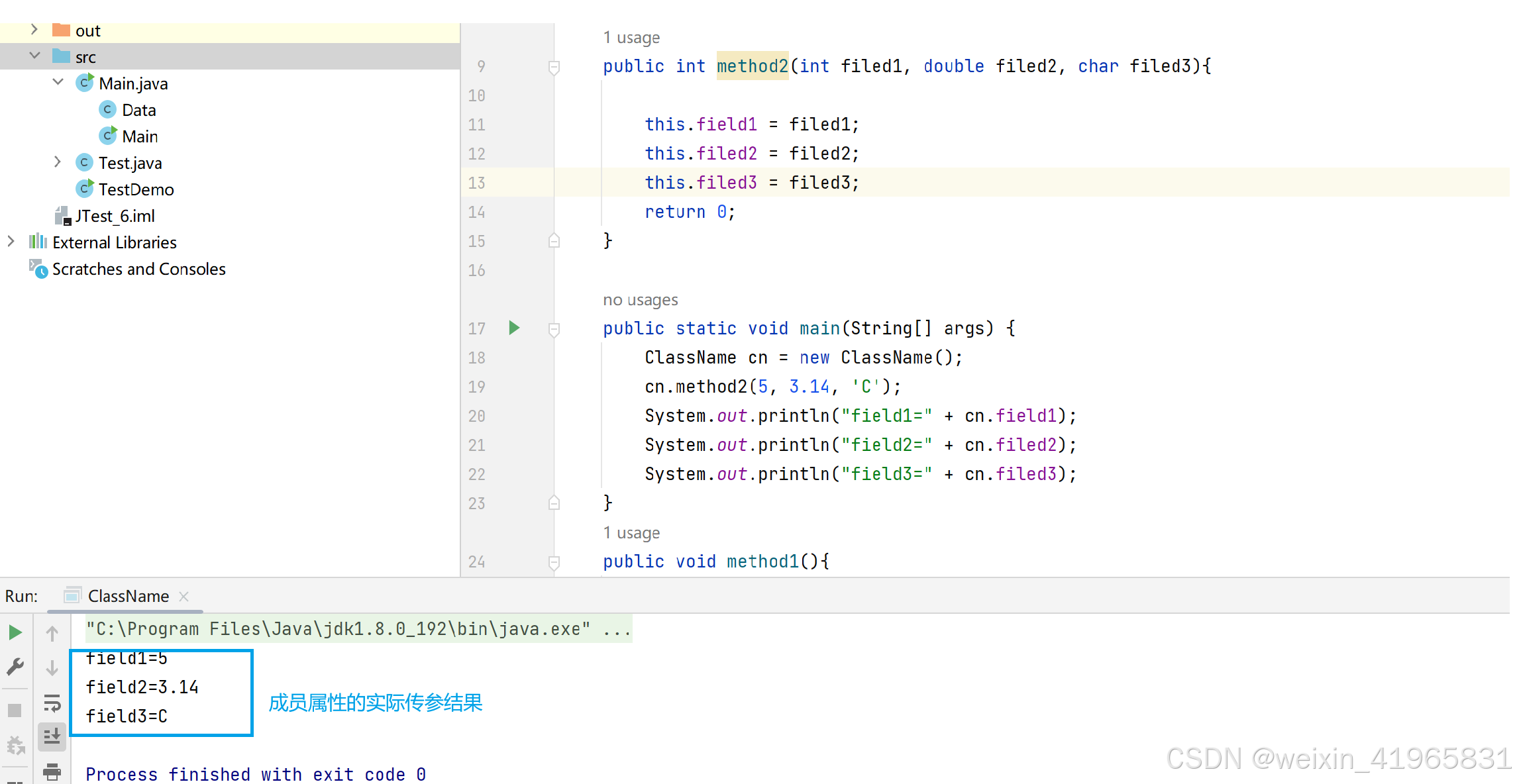Click up arrow in console toolbar
Image resolution: width=1515 pixels, height=784 pixels.
[52, 634]
